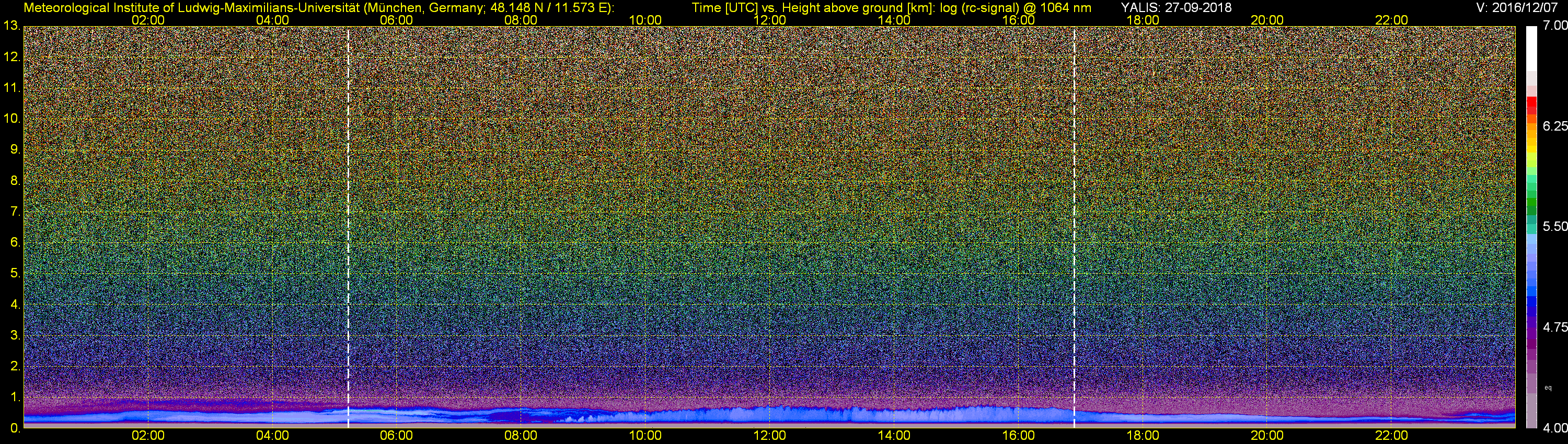Image resolution: width=1568 pixels, height=444 pixels.
Task: Click the 4.75 value on the color scale
Action: (x=1555, y=327)
